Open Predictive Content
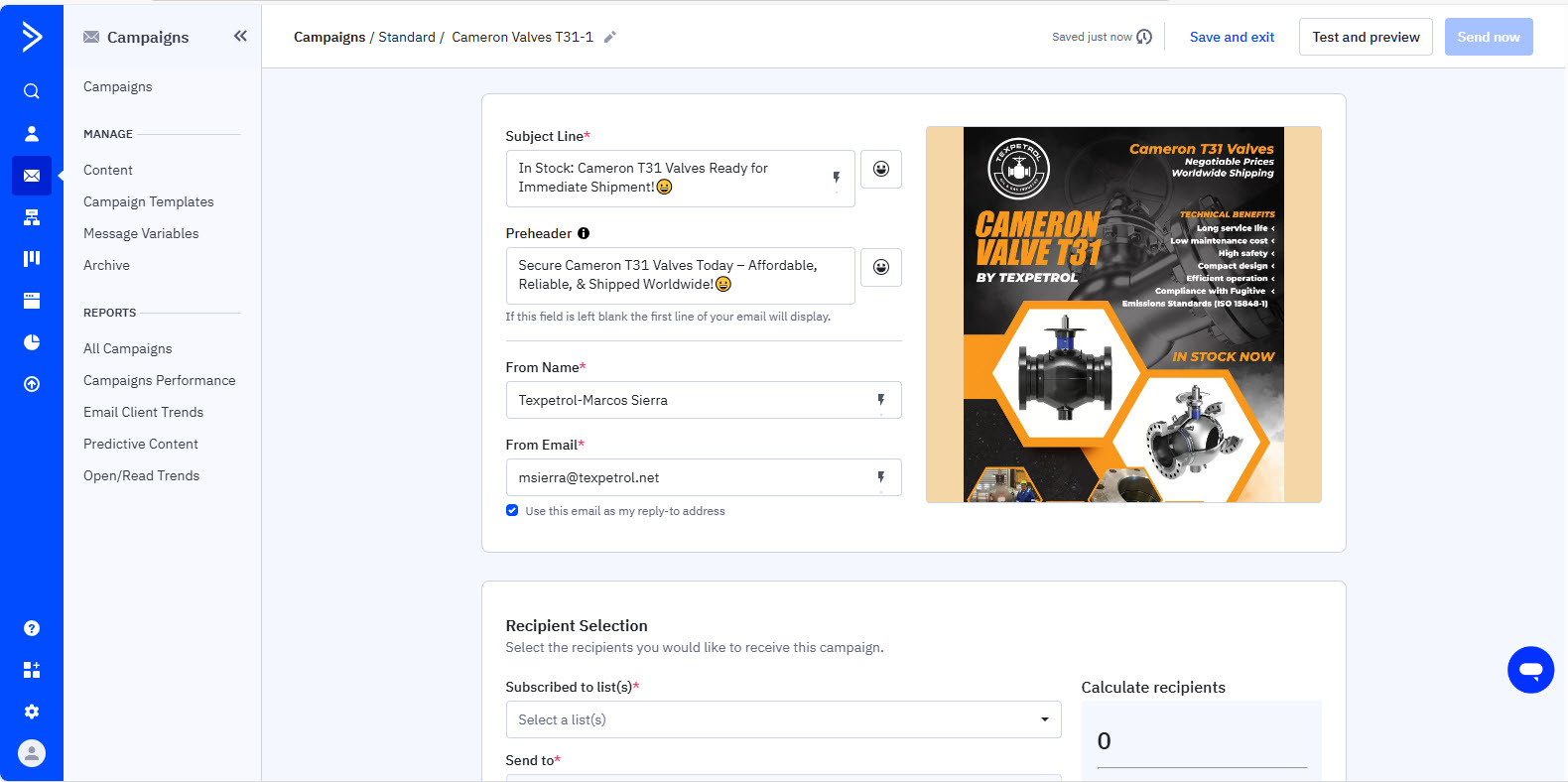 (141, 444)
